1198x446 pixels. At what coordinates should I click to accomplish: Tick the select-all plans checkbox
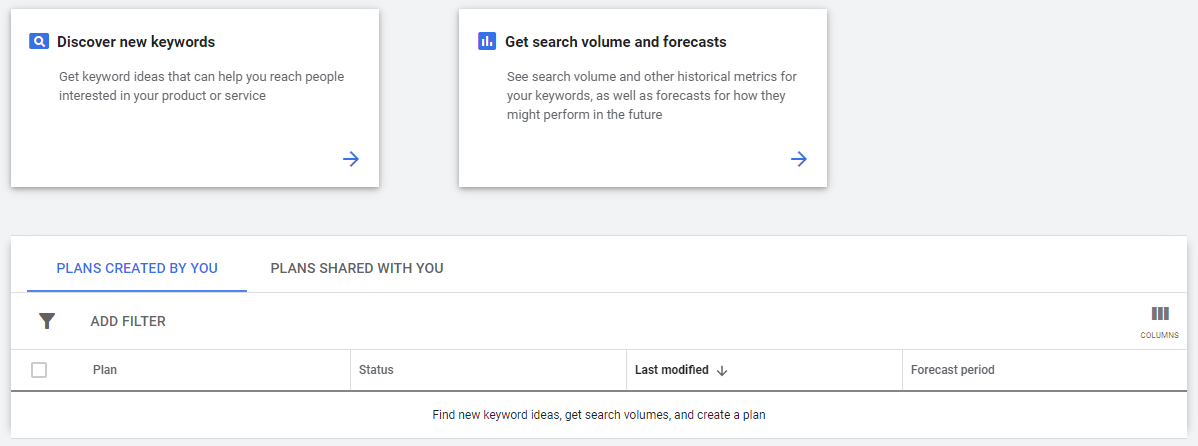click(39, 370)
